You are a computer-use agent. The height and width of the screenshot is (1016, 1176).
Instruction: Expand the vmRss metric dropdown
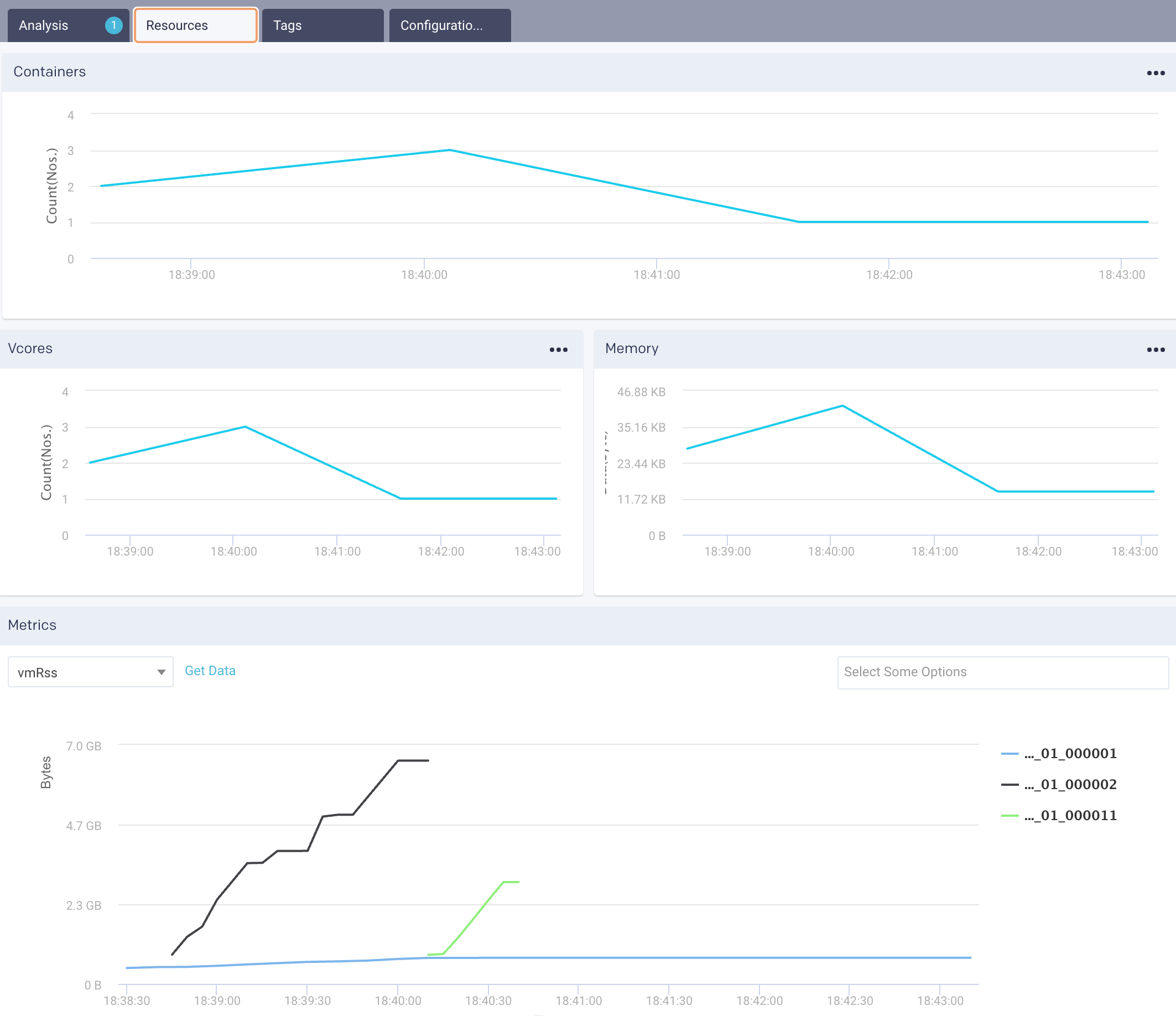click(x=90, y=672)
